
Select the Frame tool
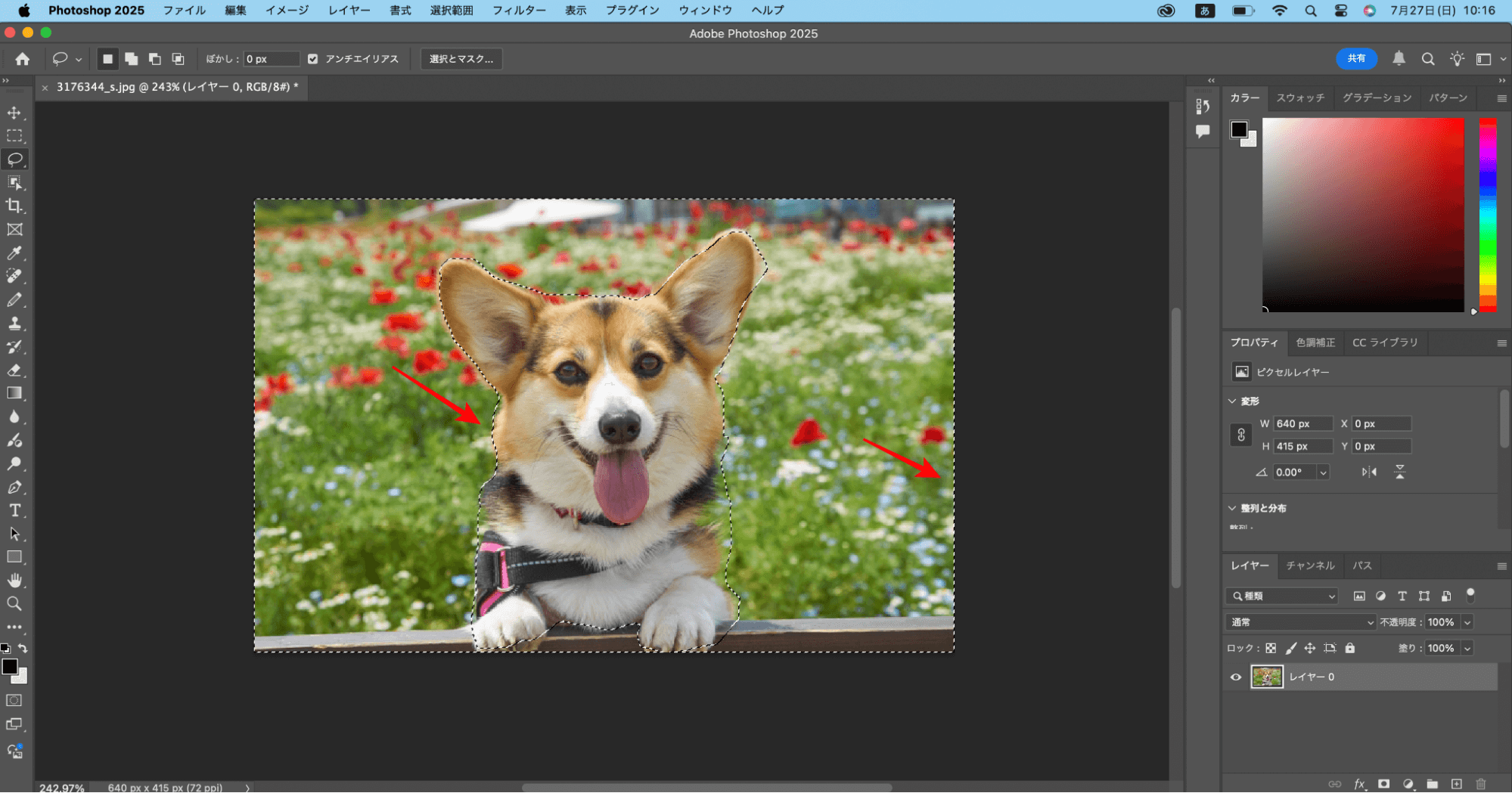click(14, 229)
